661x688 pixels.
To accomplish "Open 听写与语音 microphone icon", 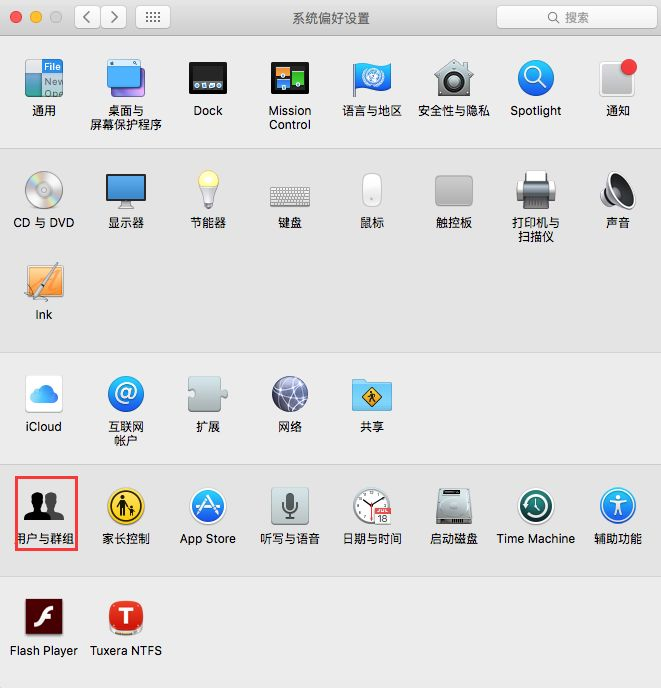I will (290, 506).
